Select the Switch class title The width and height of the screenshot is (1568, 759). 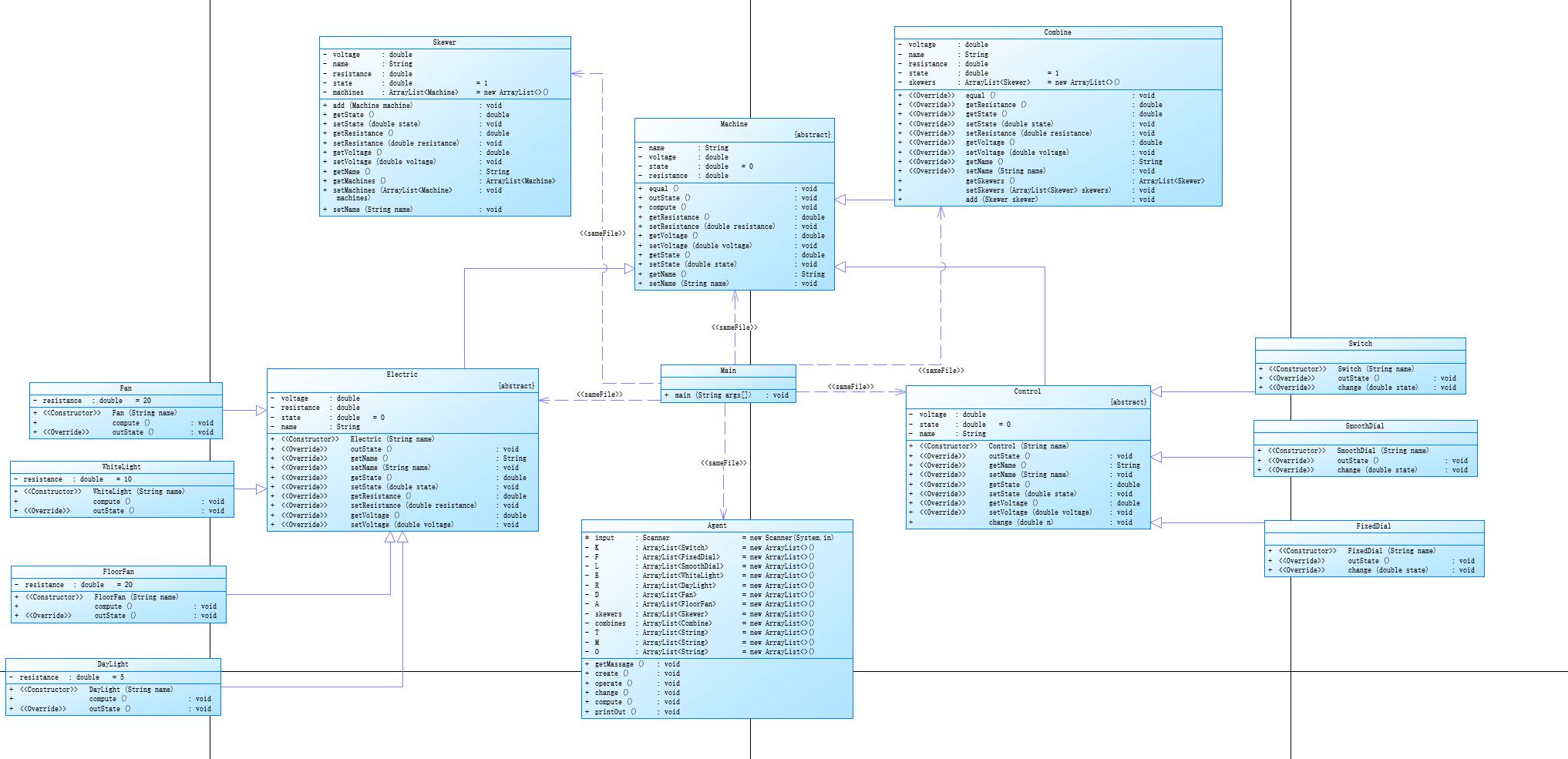(1360, 344)
